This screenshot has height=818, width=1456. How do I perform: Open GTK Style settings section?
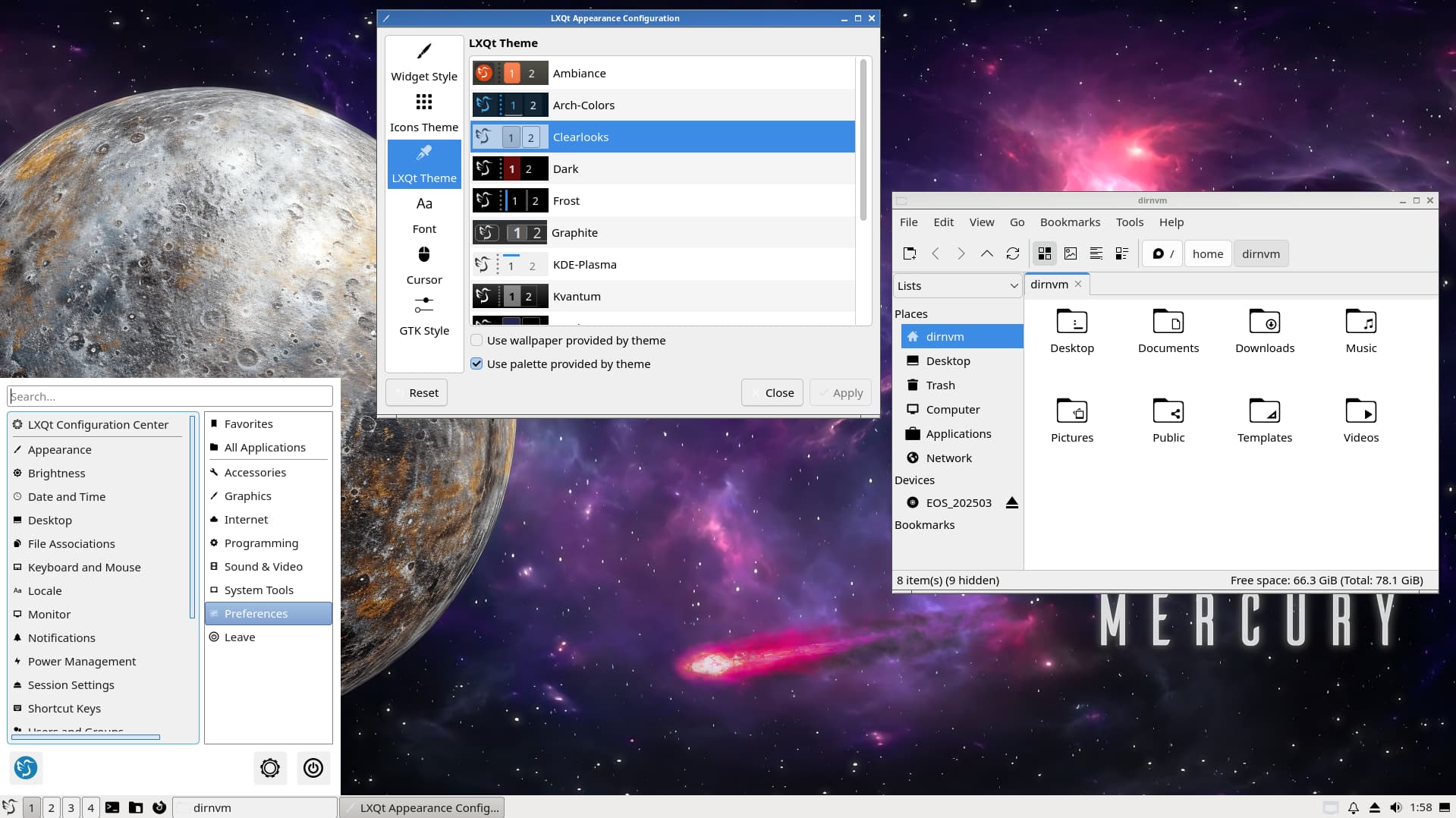point(424,316)
